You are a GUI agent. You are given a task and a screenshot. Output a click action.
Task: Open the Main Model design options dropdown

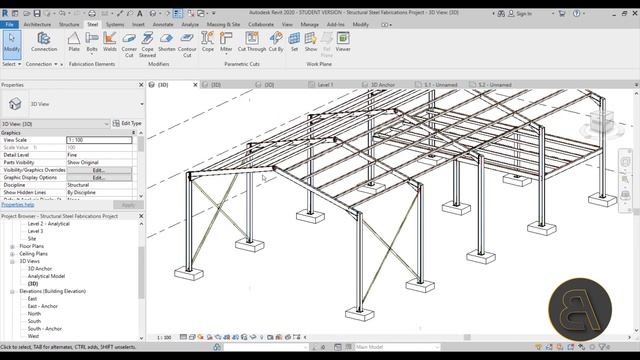436,347
